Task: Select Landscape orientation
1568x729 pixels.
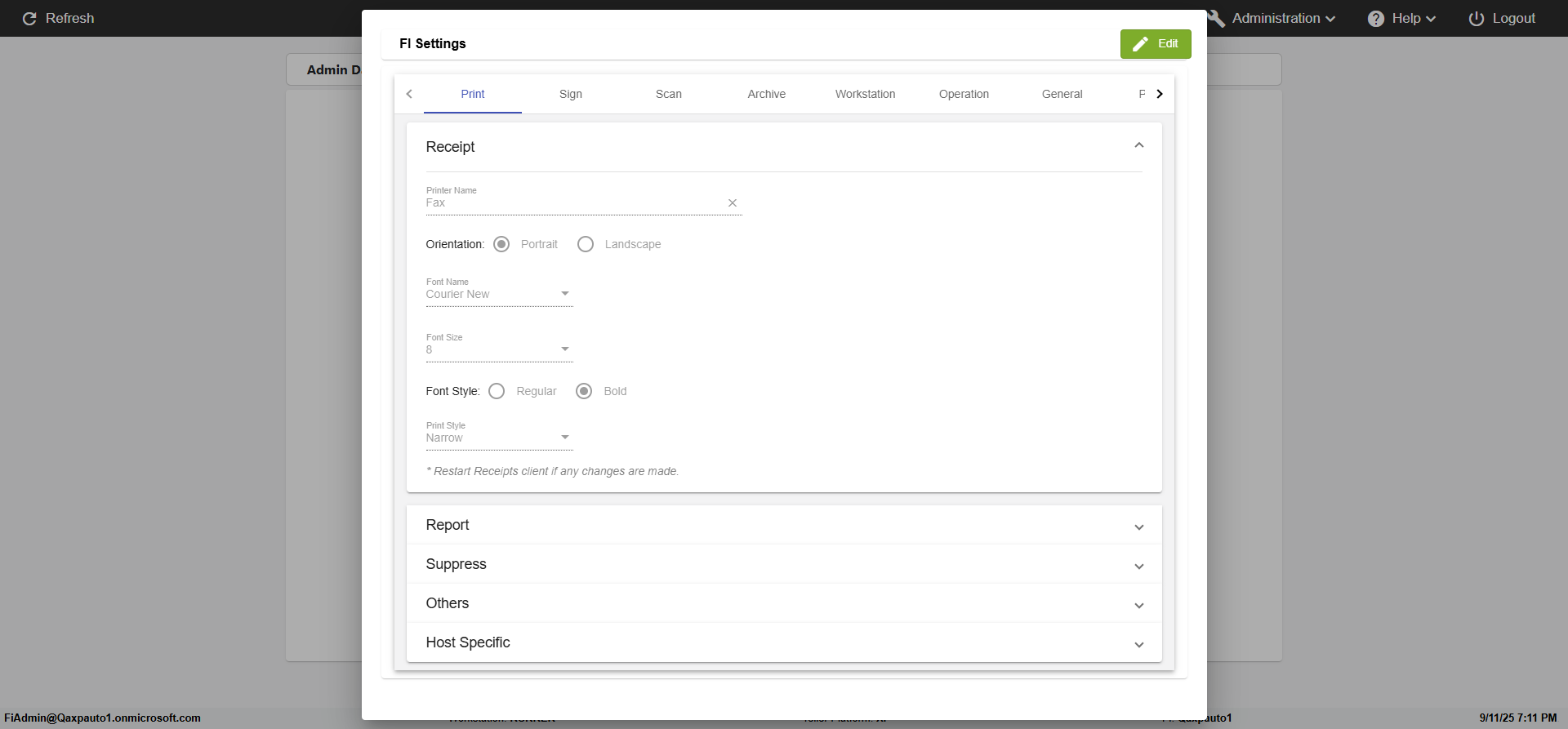Action: (x=586, y=244)
